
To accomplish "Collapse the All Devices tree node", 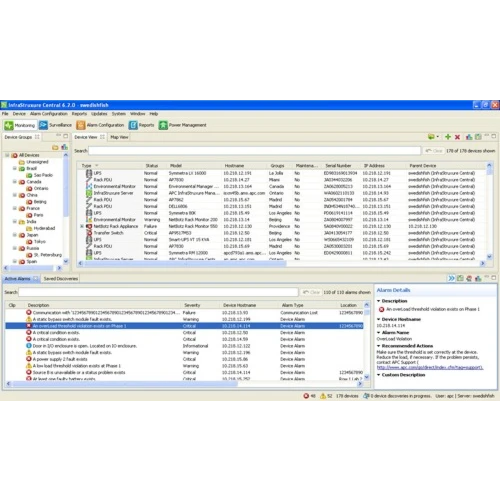I will 7,155.
